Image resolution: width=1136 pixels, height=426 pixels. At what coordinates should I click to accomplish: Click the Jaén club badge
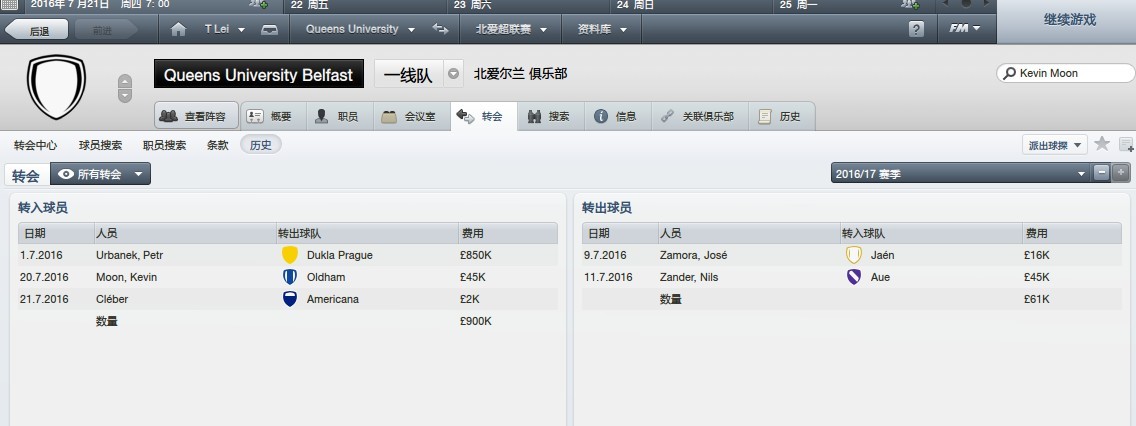point(854,255)
